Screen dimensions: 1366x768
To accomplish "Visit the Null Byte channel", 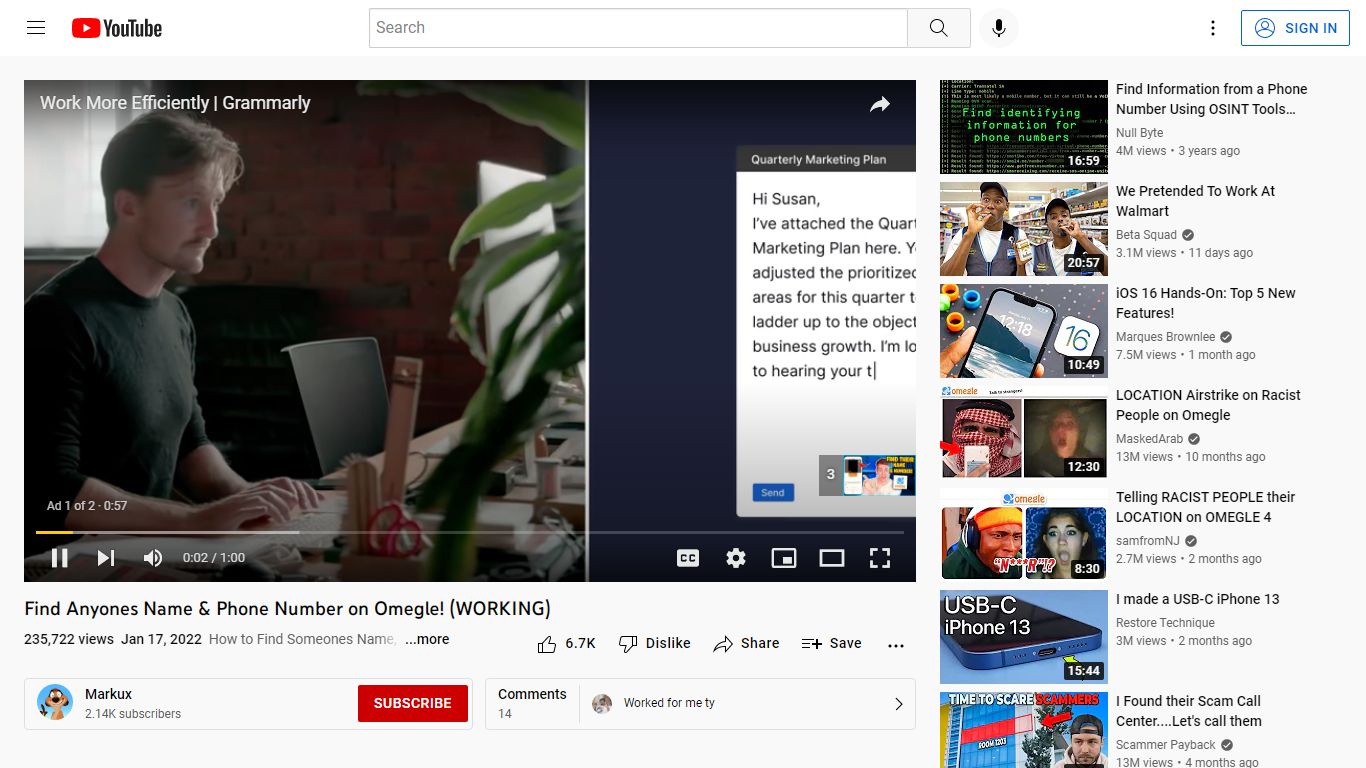I will tap(1139, 133).
